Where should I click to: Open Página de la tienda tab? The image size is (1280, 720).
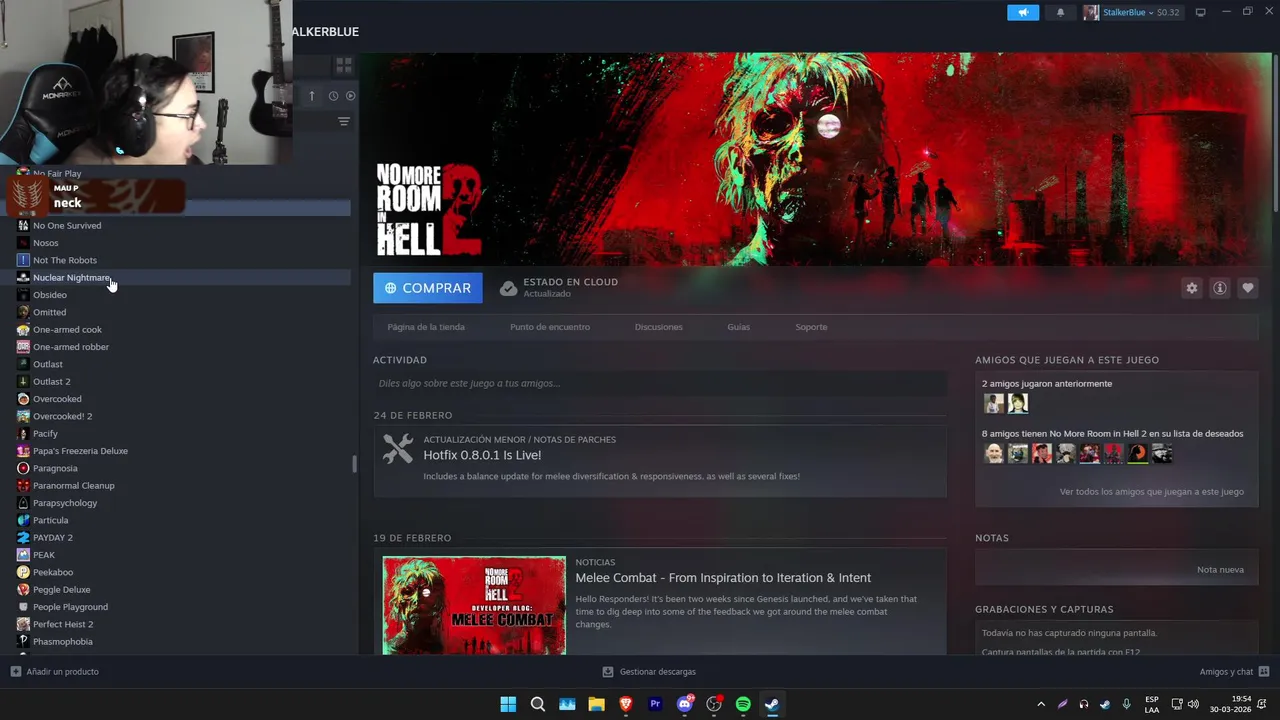426,327
